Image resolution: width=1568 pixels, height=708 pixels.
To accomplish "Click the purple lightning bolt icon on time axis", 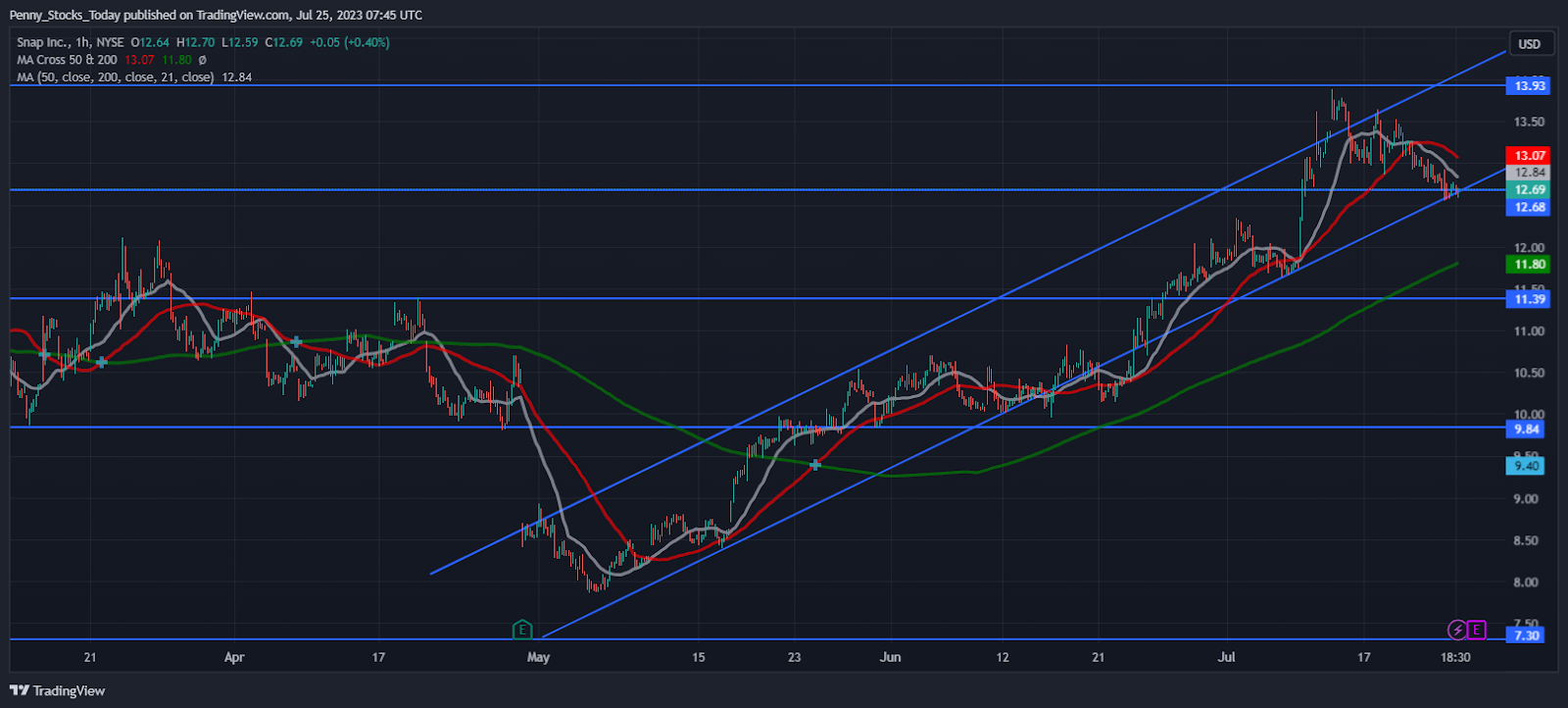I will pos(1457,630).
